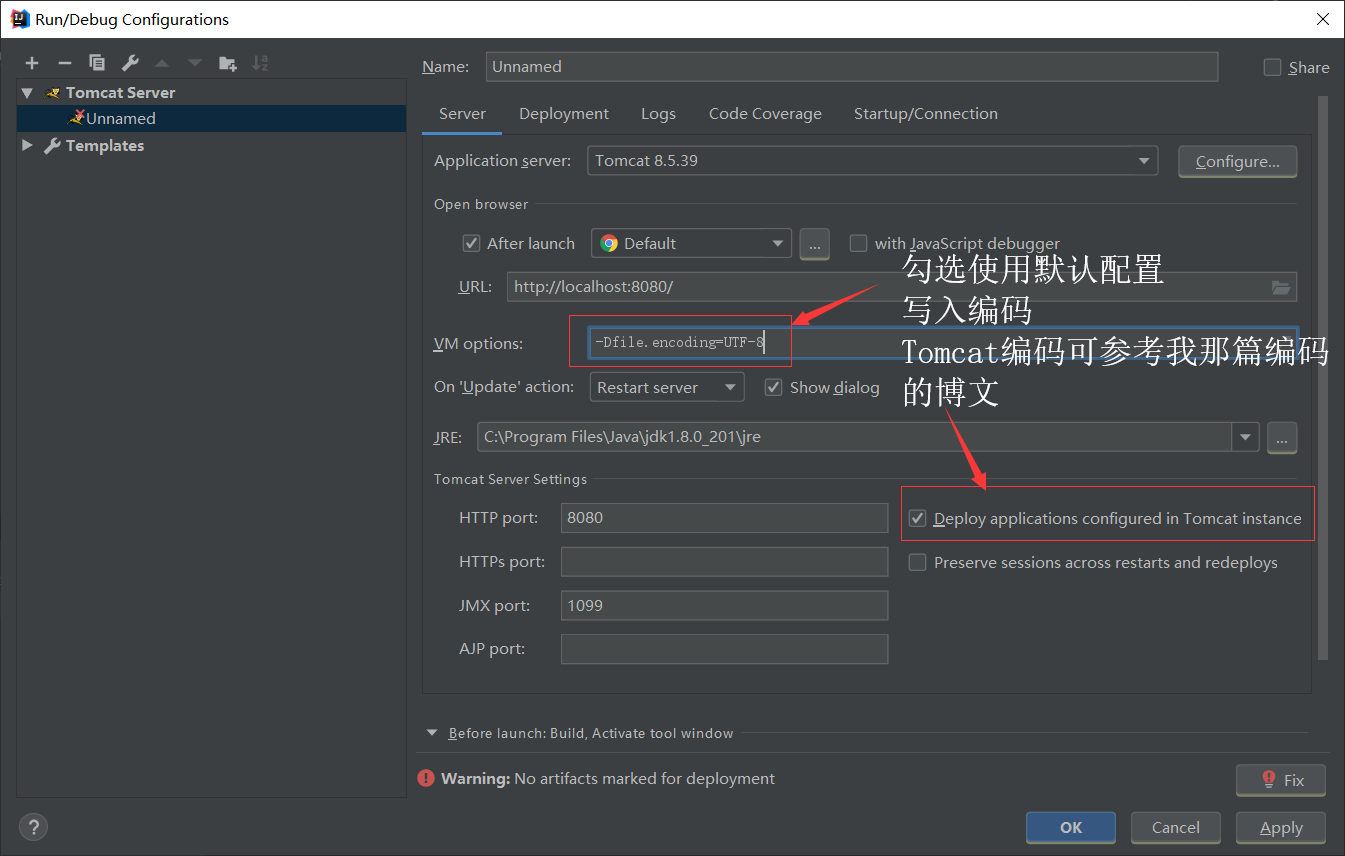Open JRE path dropdown arrow
This screenshot has height=856, width=1345.
(1245, 437)
